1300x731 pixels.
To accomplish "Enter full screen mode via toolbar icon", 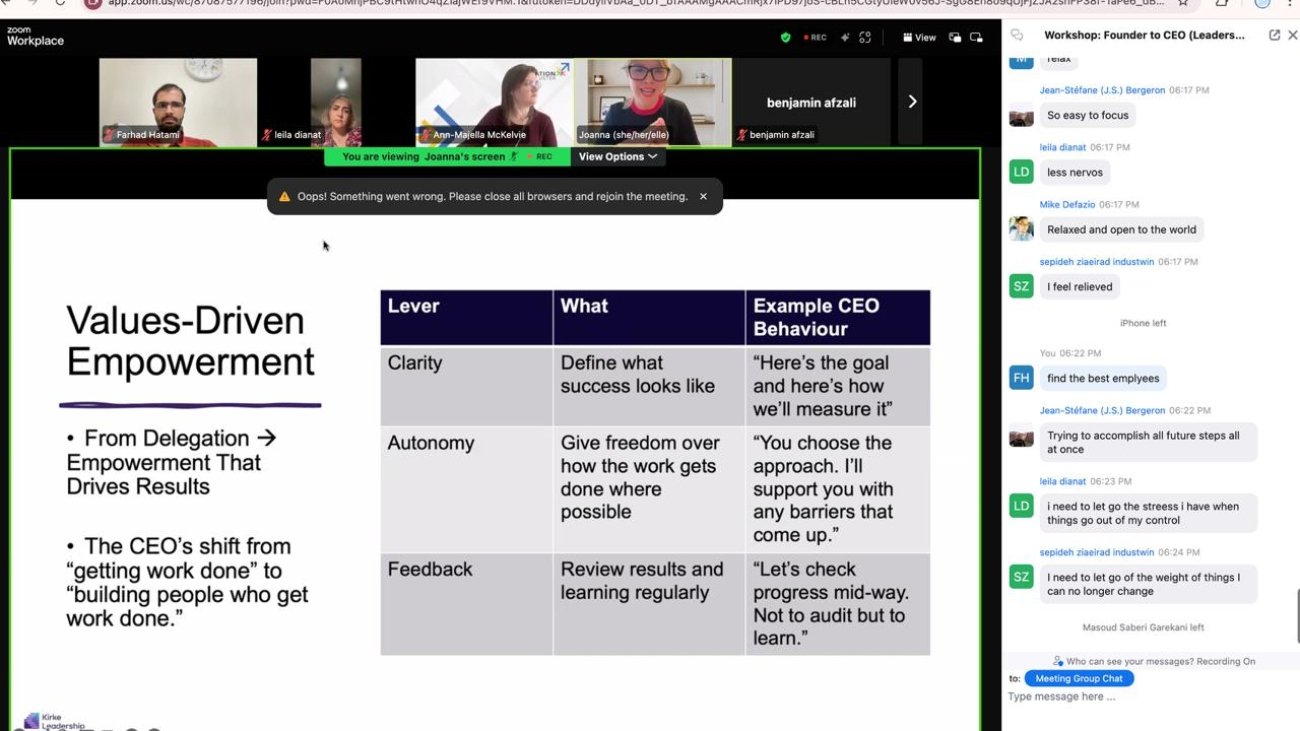I will pos(865,37).
